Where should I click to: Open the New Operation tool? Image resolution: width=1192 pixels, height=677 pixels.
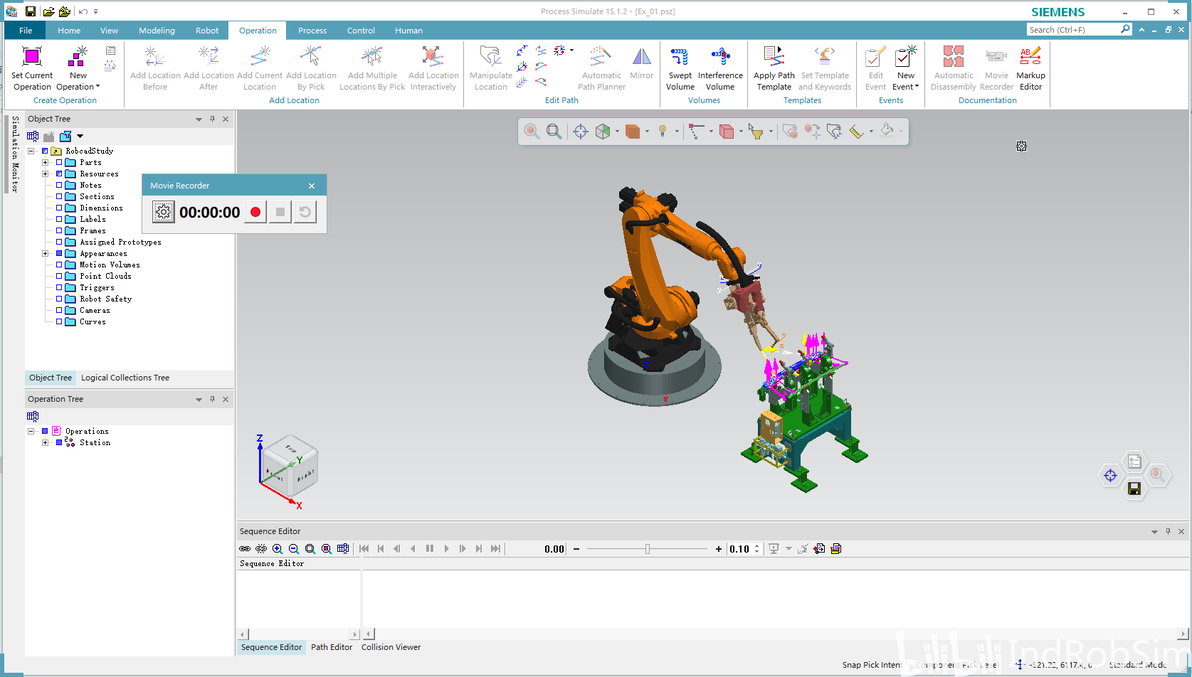tap(78, 68)
